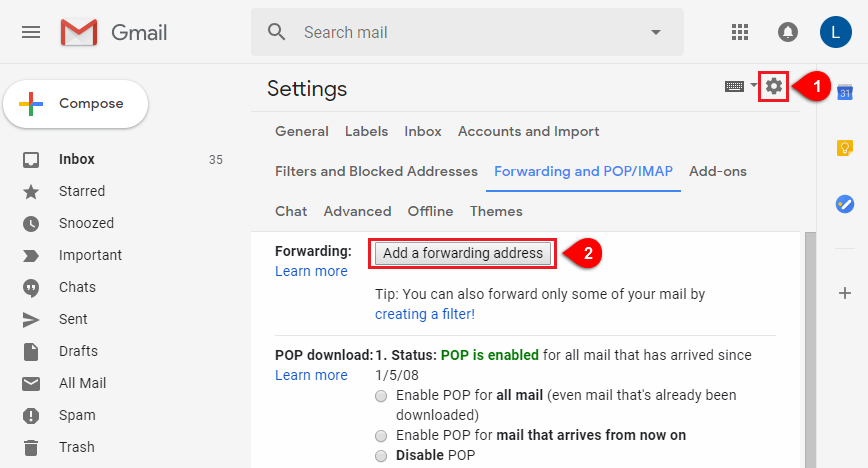Open the main menu hamburger icon
Image resolution: width=868 pixels, height=468 pixels.
[x=31, y=32]
